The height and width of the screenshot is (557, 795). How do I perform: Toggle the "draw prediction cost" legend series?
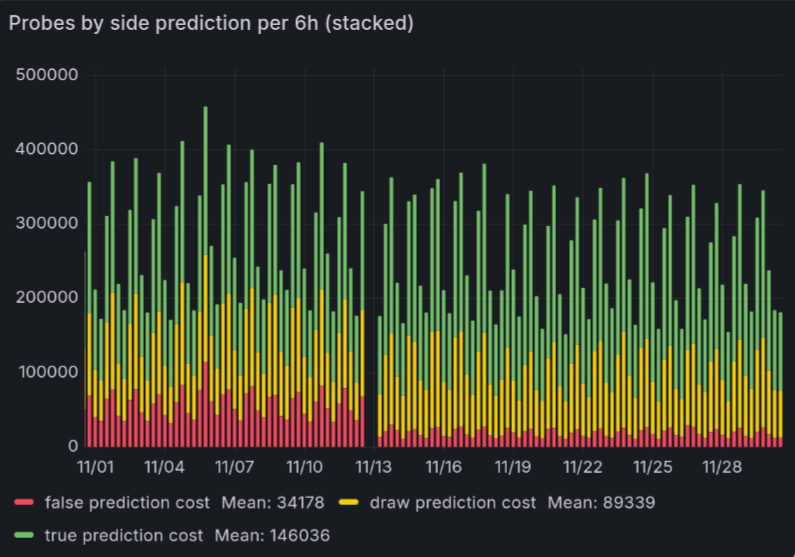coord(450,502)
